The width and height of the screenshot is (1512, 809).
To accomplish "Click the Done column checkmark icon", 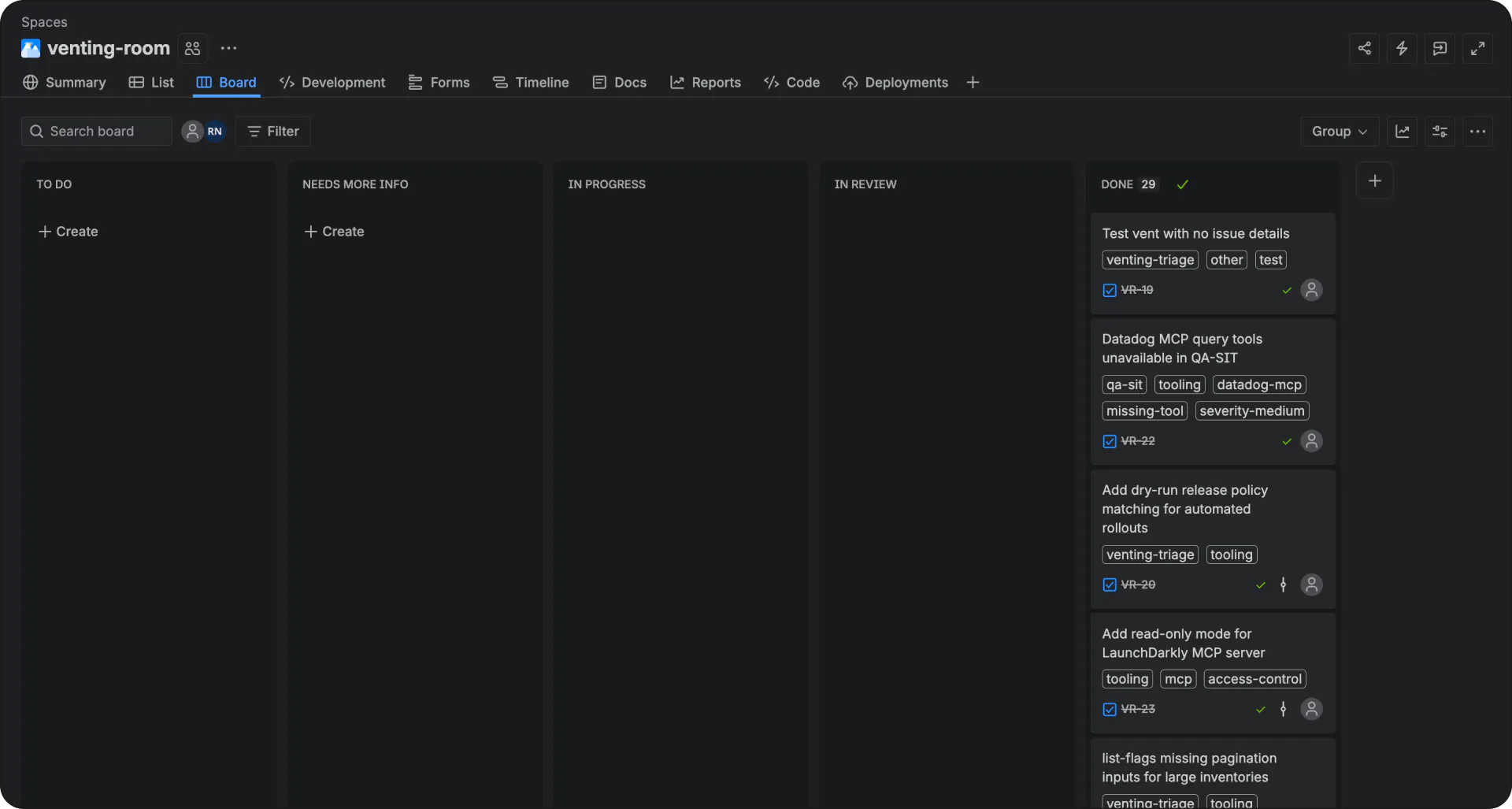I will click(x=1182, y=184).
